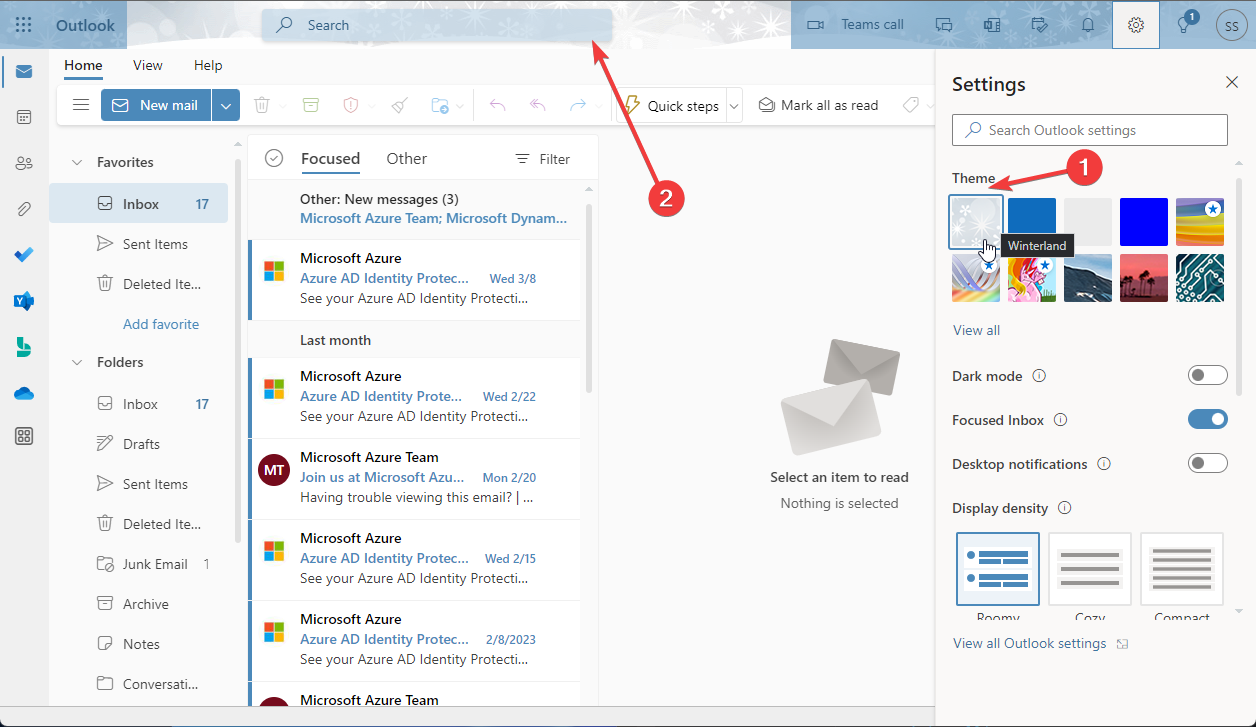The image size is (1256, 727).
Task: Open the My Day calendar-check icon
Action: 1040,25
